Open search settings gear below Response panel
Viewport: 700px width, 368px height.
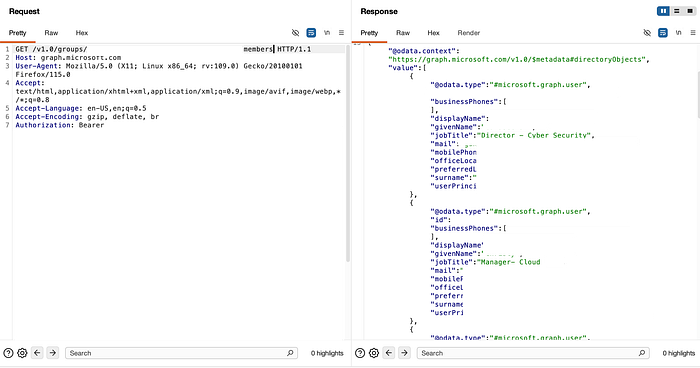pyautogui.click(x=374, y=353)
